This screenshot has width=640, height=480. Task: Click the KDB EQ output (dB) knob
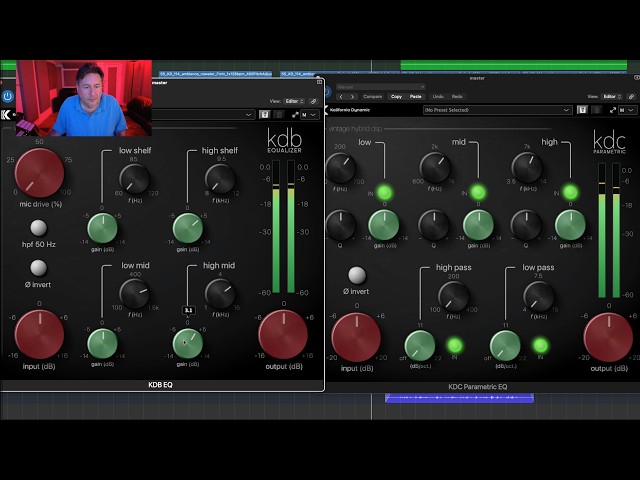click(283, 334)
